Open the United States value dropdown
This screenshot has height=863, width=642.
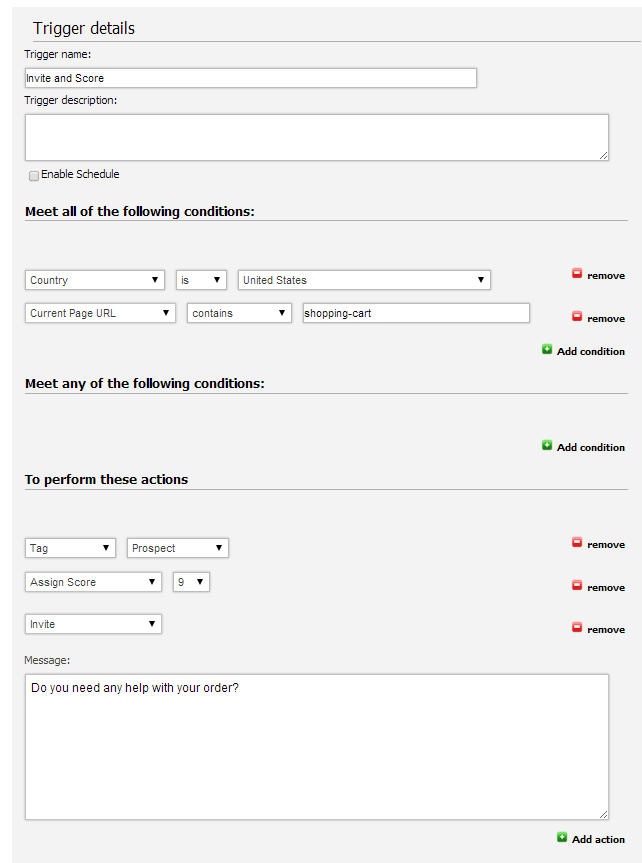(364, 280)
